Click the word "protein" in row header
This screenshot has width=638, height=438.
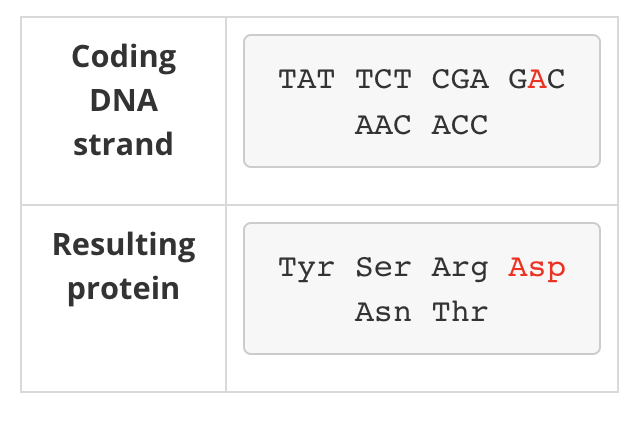click(x=124, y=289)
